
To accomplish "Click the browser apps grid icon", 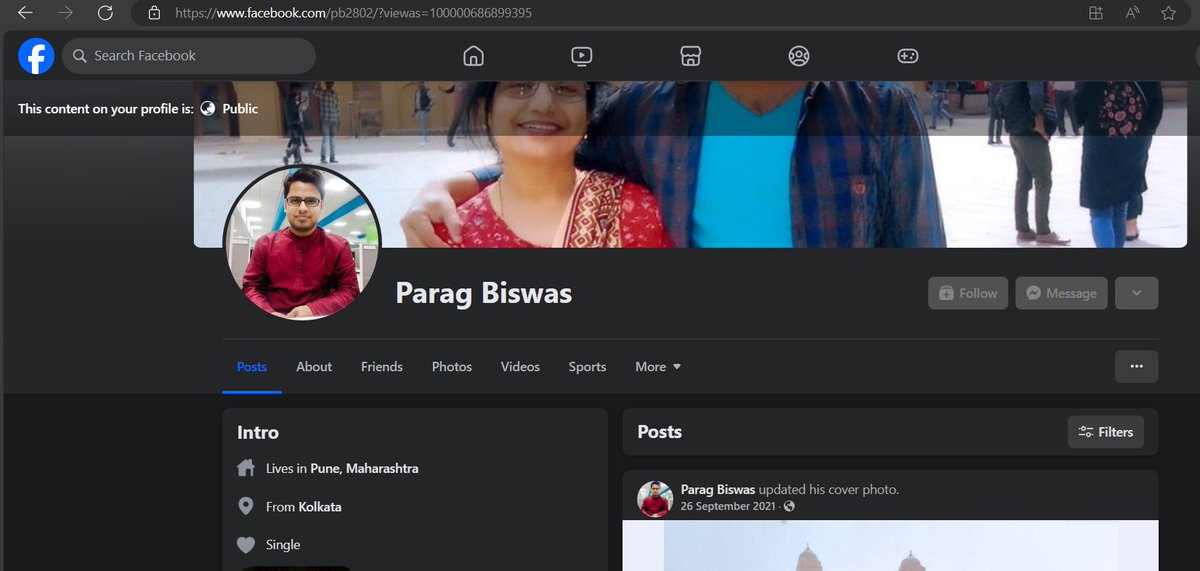I will coord(1096,13).
